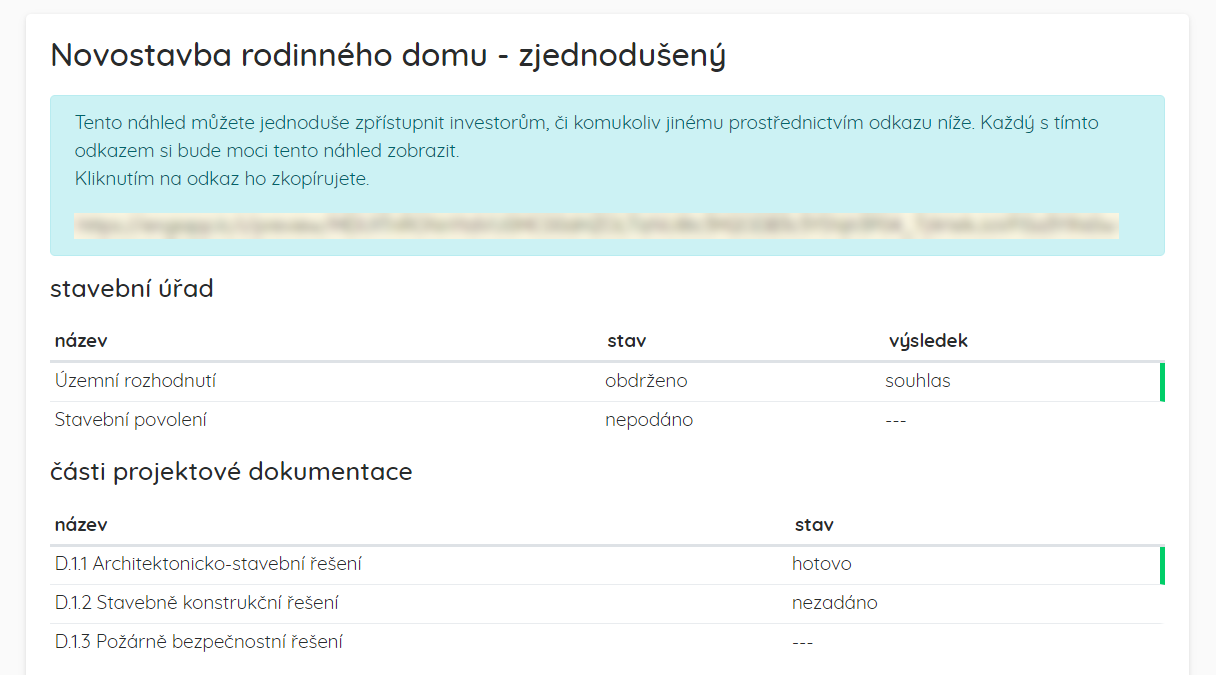Click the page title 'Novostavba rodinného domu - zjednodušený'
This screenshot has height=675, width=1216.
pyautogui.click(x=388, y=56)
